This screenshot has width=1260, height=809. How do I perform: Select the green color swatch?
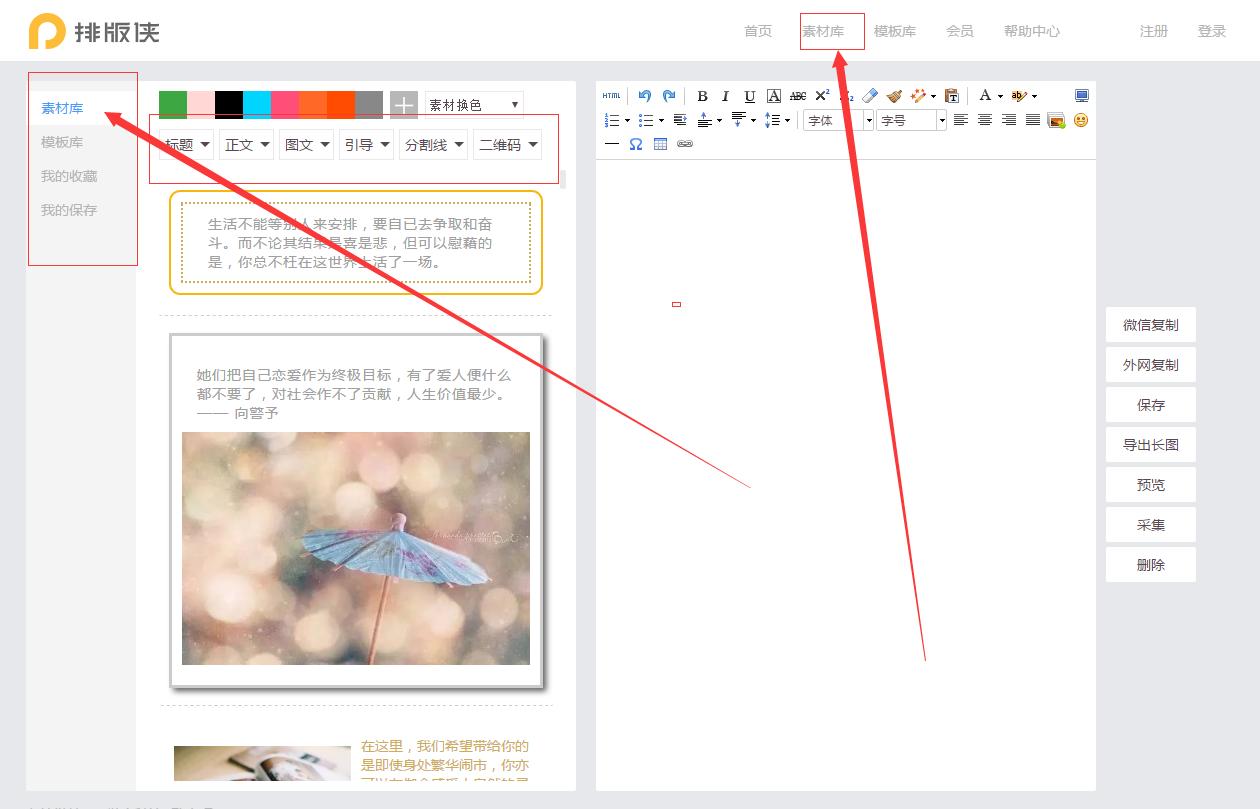[172, 103]
